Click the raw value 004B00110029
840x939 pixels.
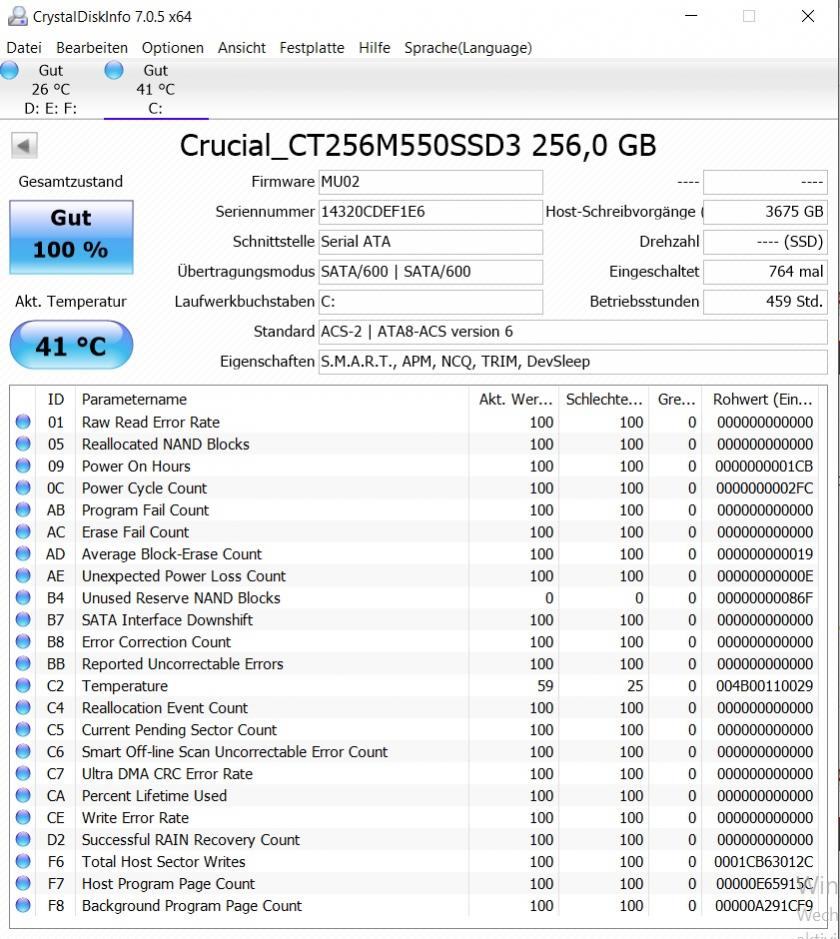765,686
